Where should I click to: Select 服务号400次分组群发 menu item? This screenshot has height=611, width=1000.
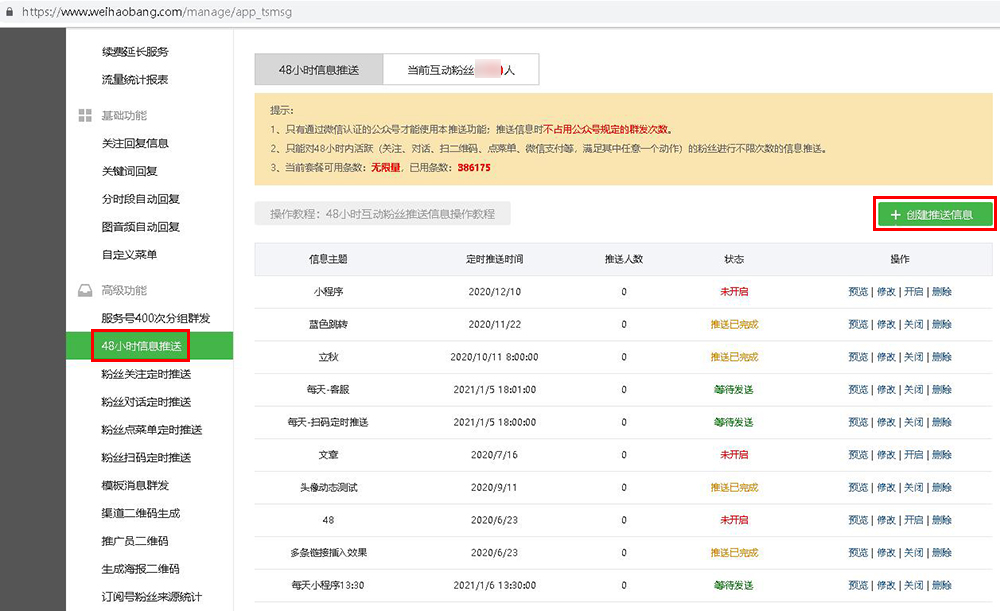[x=155, y=319]
